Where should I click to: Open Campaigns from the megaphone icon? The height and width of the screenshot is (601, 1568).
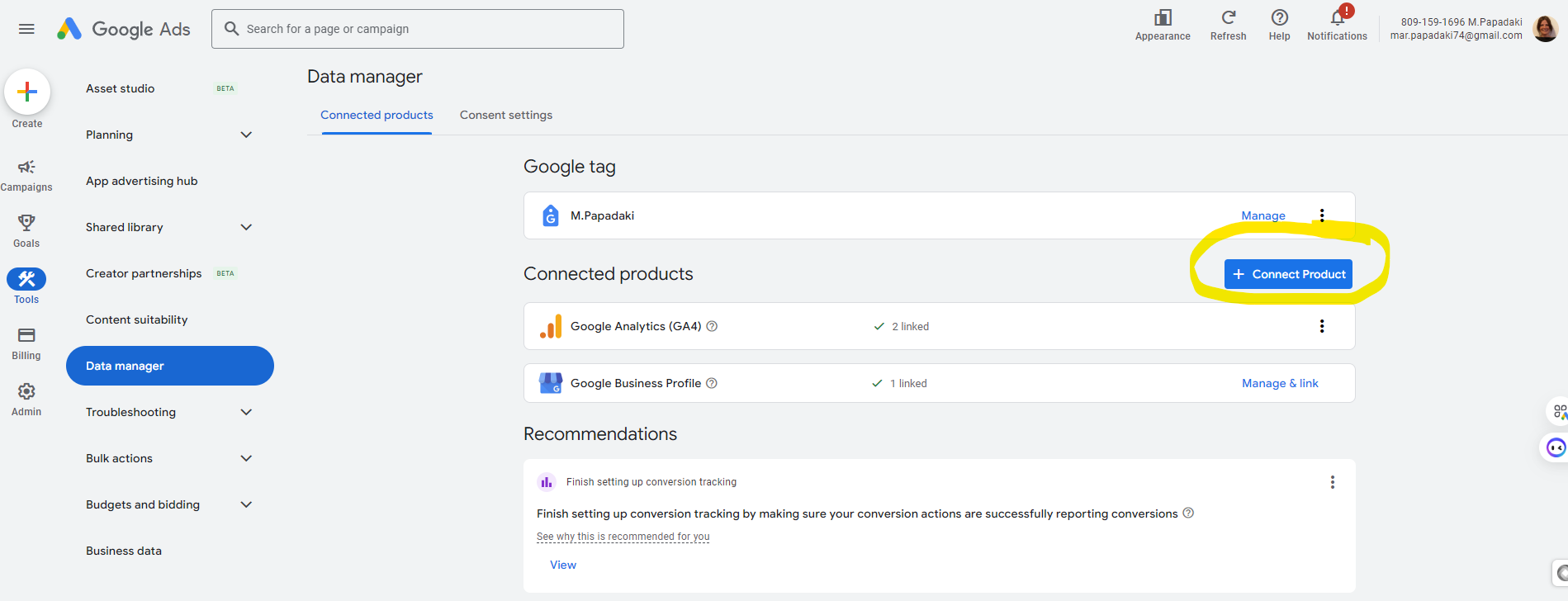(26, 168)
